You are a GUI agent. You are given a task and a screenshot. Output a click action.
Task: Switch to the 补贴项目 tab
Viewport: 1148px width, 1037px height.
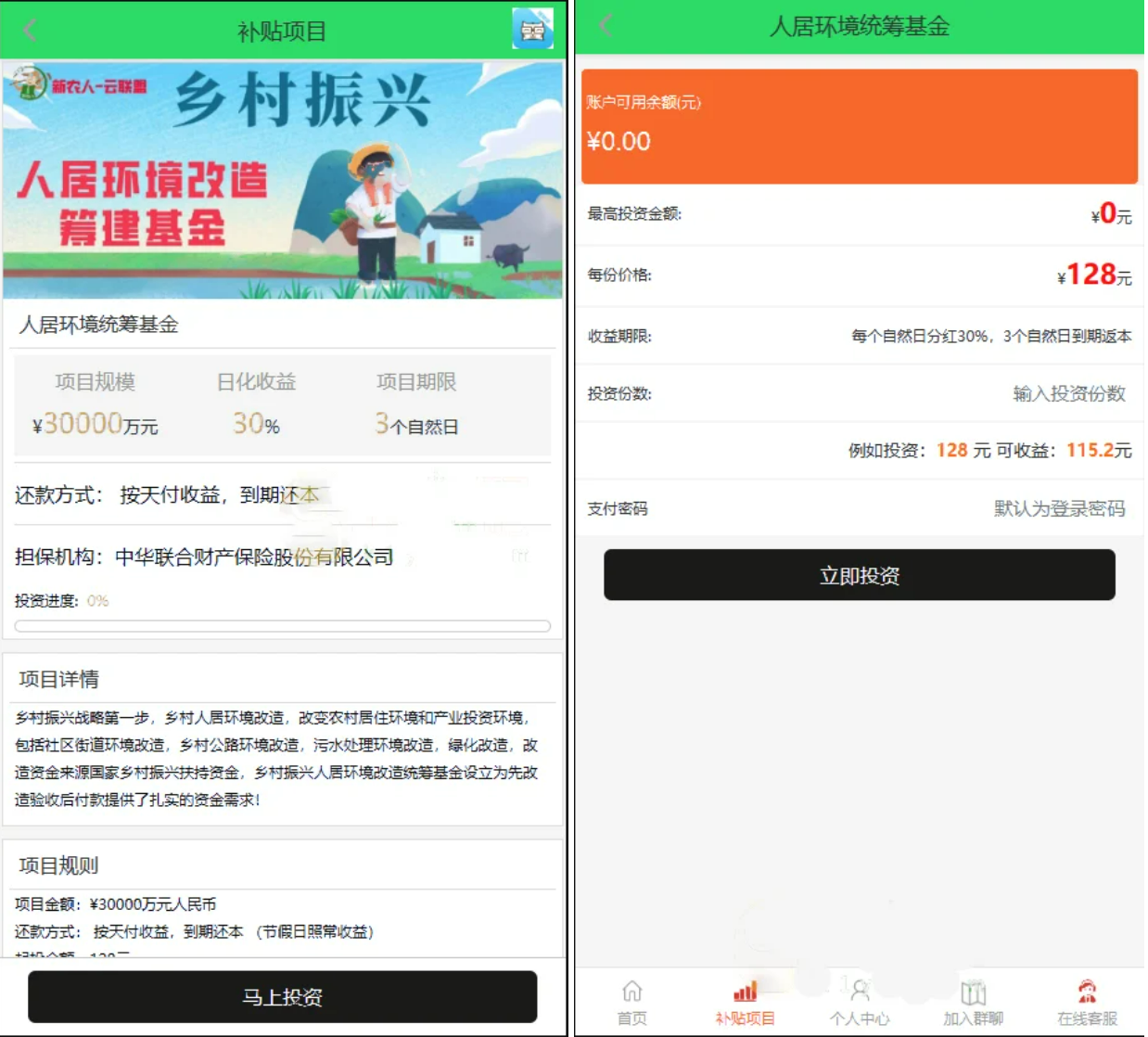(x=746, y=1002)
